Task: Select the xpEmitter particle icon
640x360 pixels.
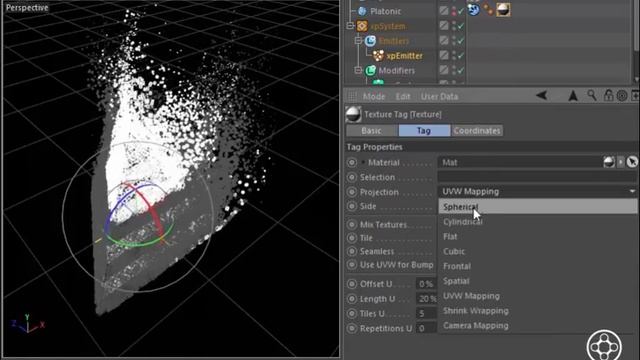Action: tap(378, 56)
